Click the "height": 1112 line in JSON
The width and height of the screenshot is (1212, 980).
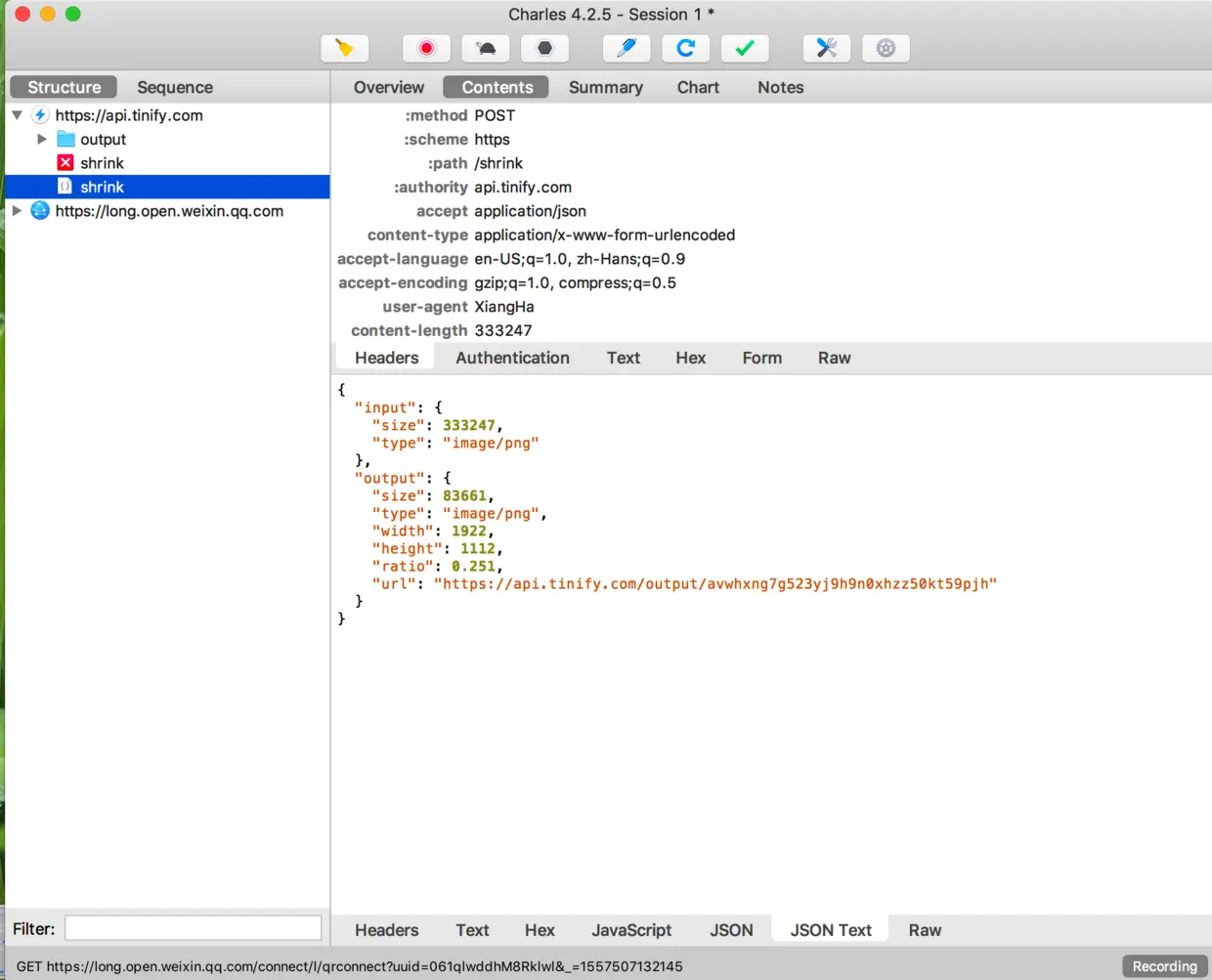point(437,548)
